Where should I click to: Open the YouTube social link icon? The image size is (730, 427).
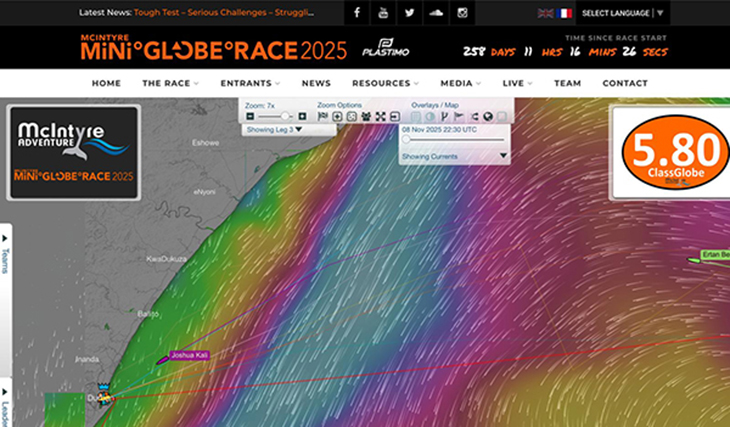(x=383, y=13)
